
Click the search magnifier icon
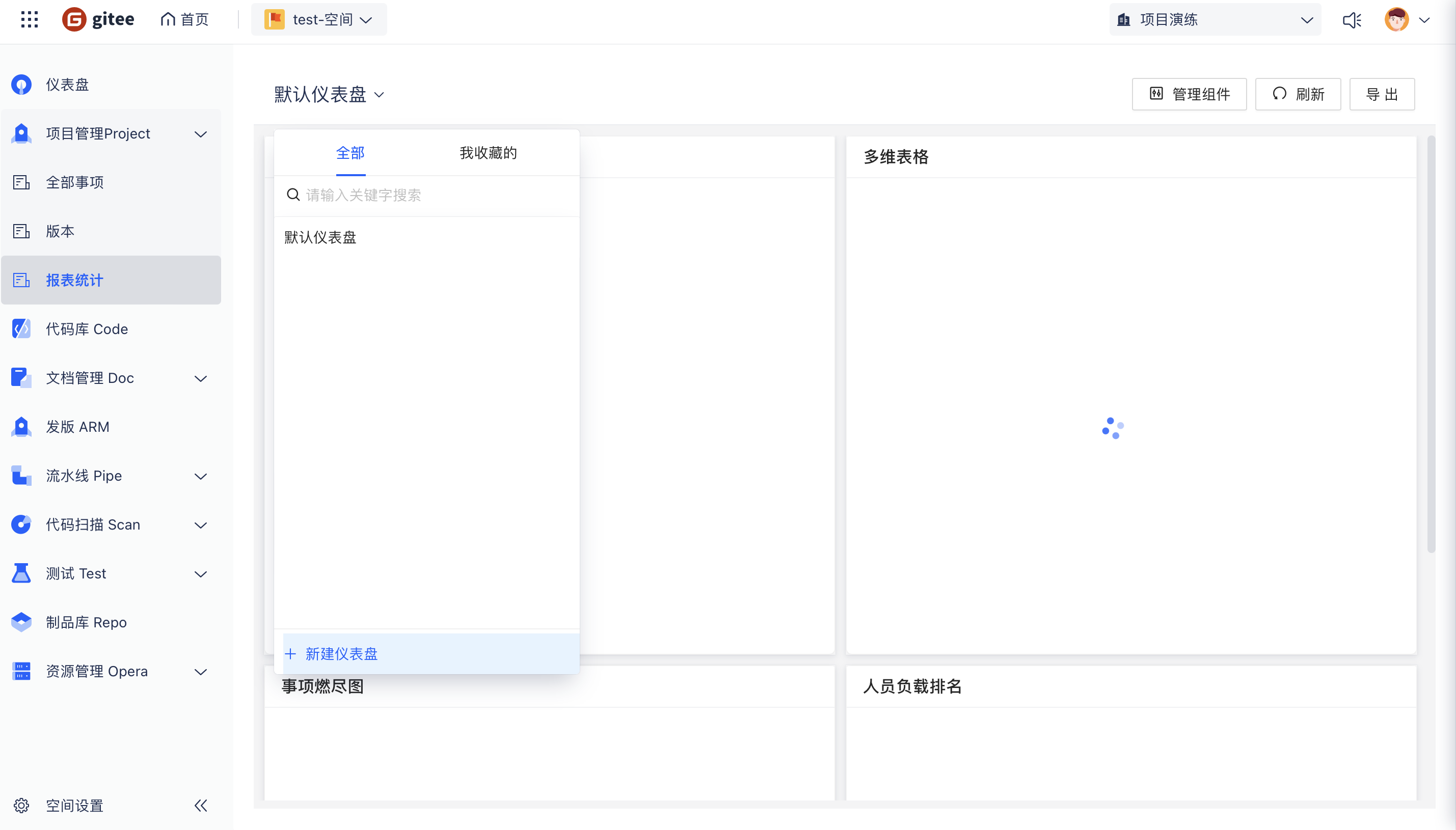tap(293, 195)
